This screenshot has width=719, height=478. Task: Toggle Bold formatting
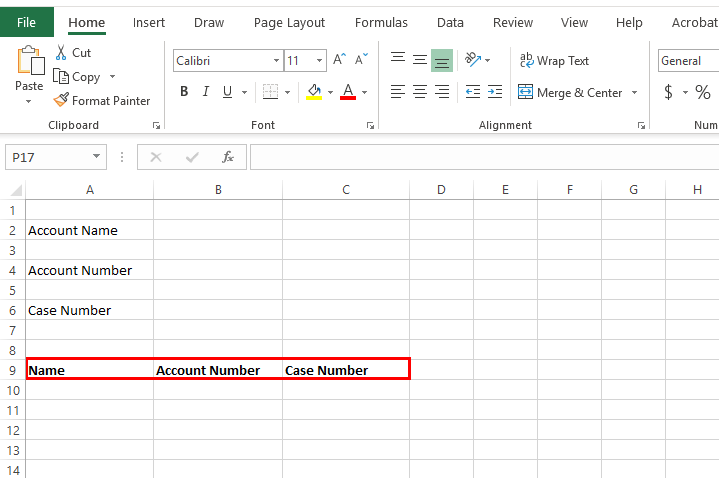[184, 92]
